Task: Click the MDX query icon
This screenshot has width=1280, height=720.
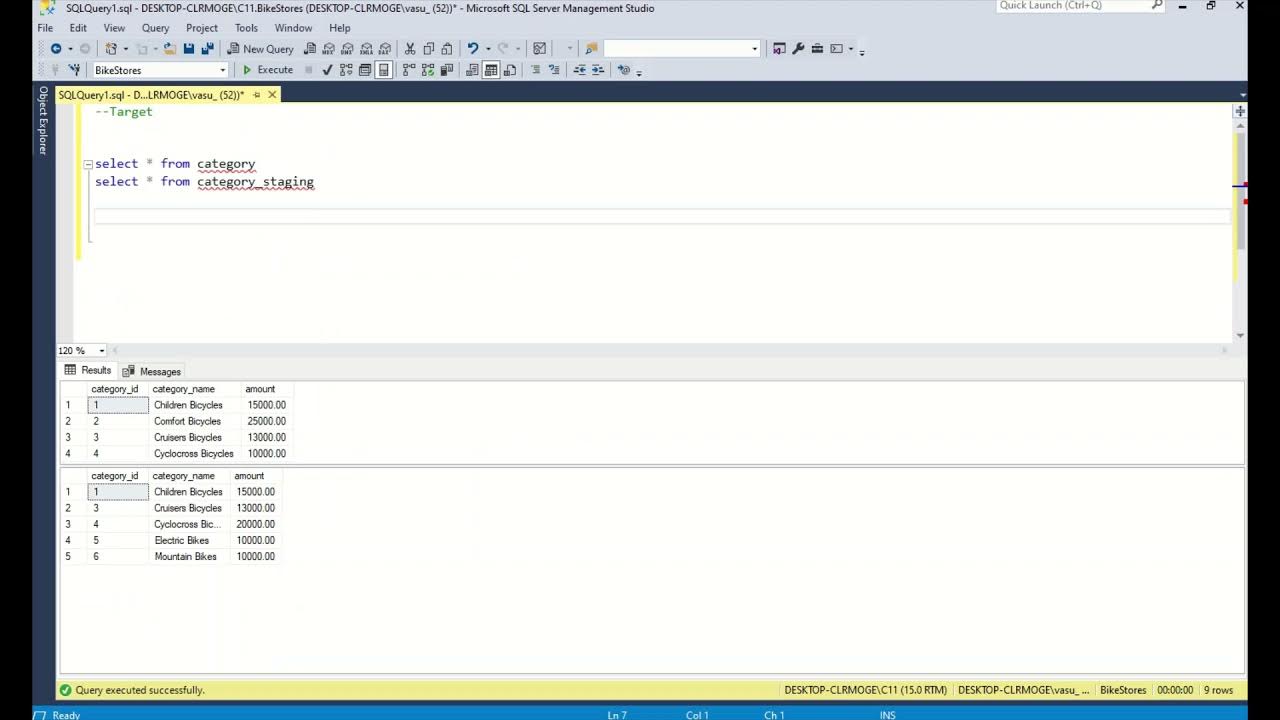Action: tap(328, 48)
